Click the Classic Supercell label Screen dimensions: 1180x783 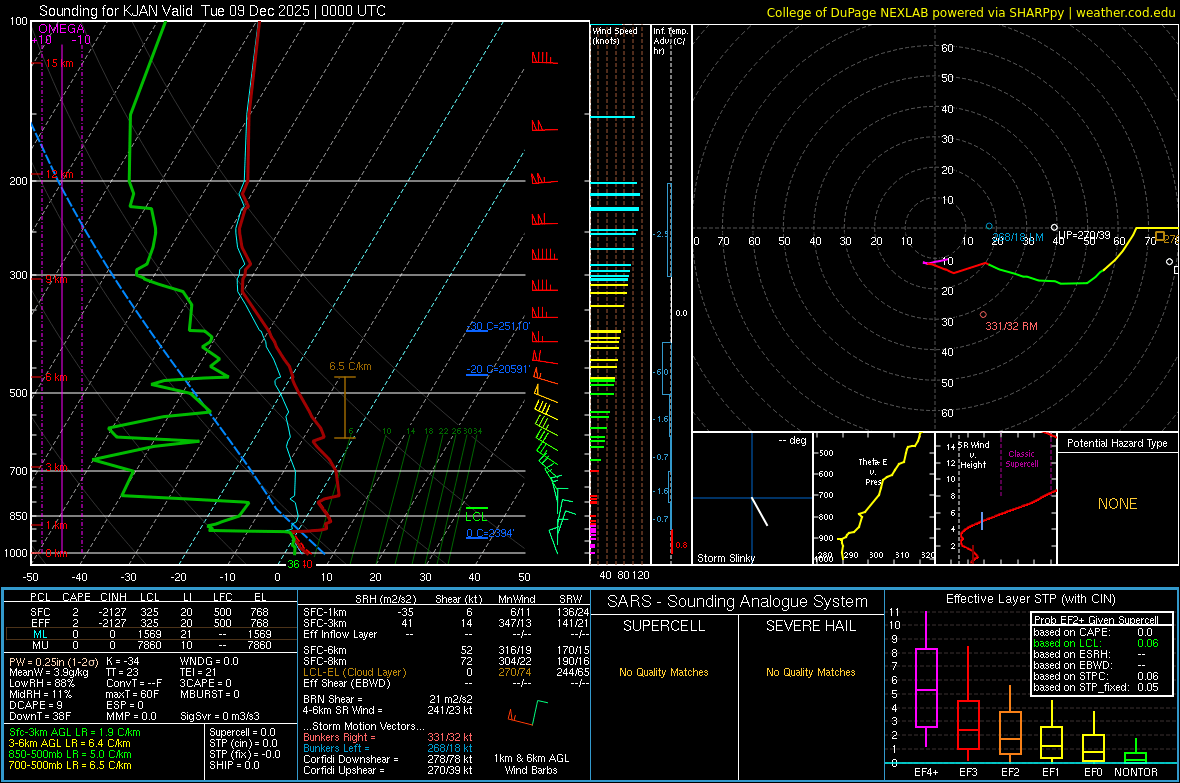[1021, 459]
